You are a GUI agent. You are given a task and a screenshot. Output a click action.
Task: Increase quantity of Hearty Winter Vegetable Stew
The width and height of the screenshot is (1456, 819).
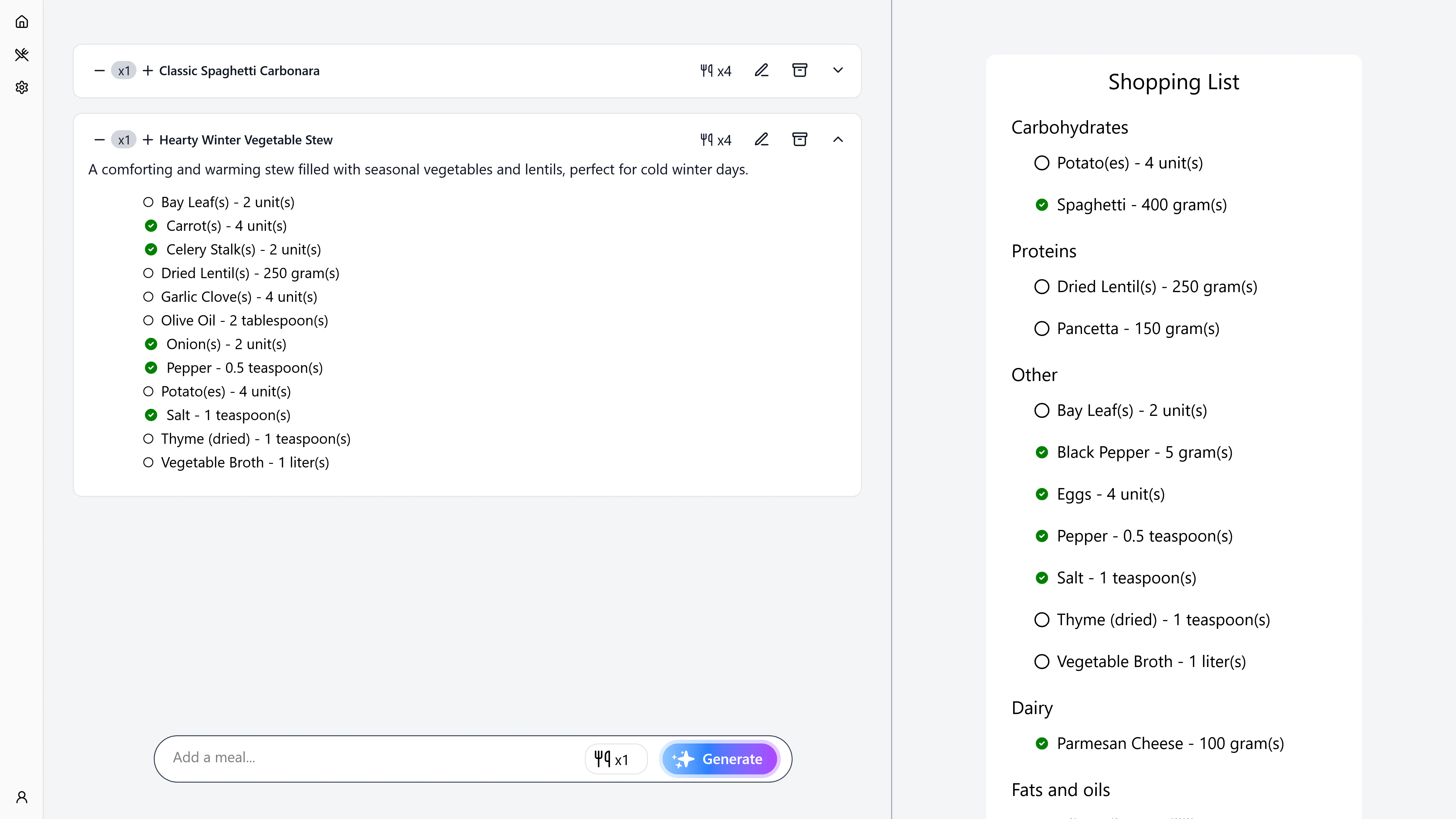coord(147,140)
